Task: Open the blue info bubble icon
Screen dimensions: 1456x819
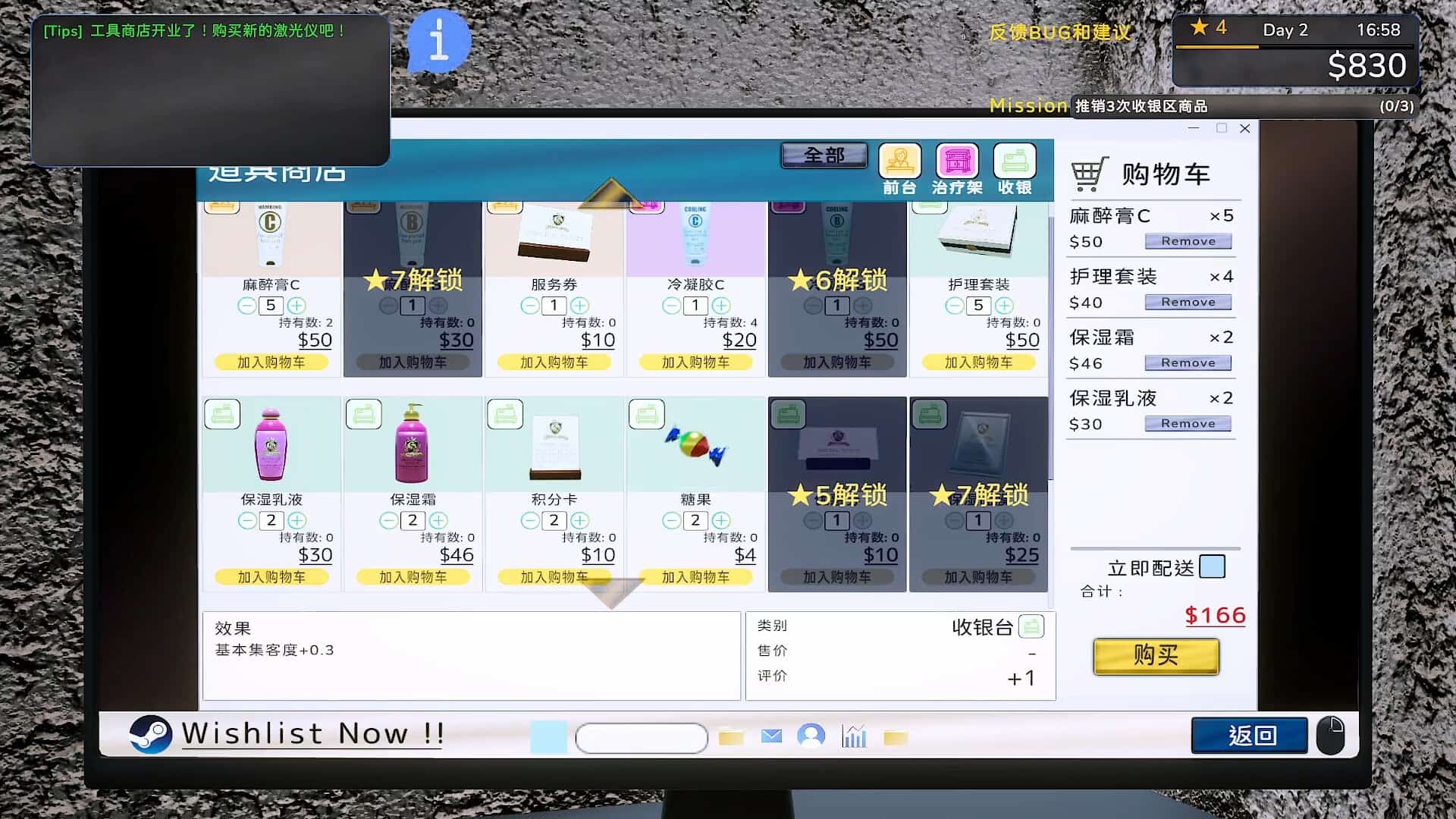Action: tap(438, 40)
